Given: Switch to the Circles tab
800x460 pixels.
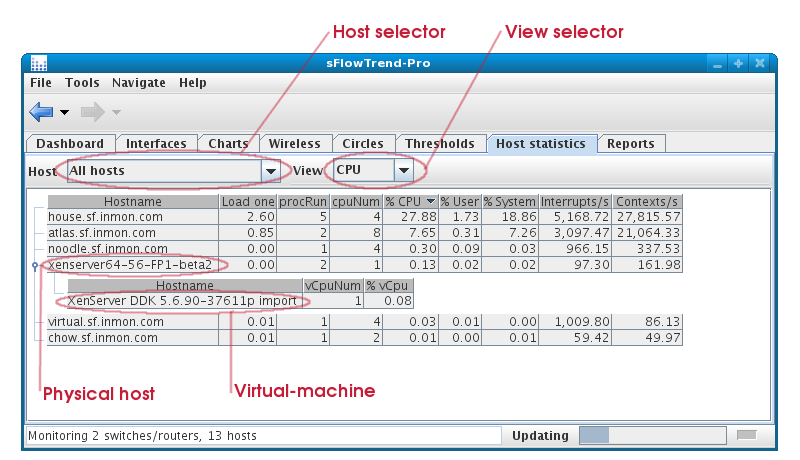Looking at the screenshot, I should [x=362, y=144].
